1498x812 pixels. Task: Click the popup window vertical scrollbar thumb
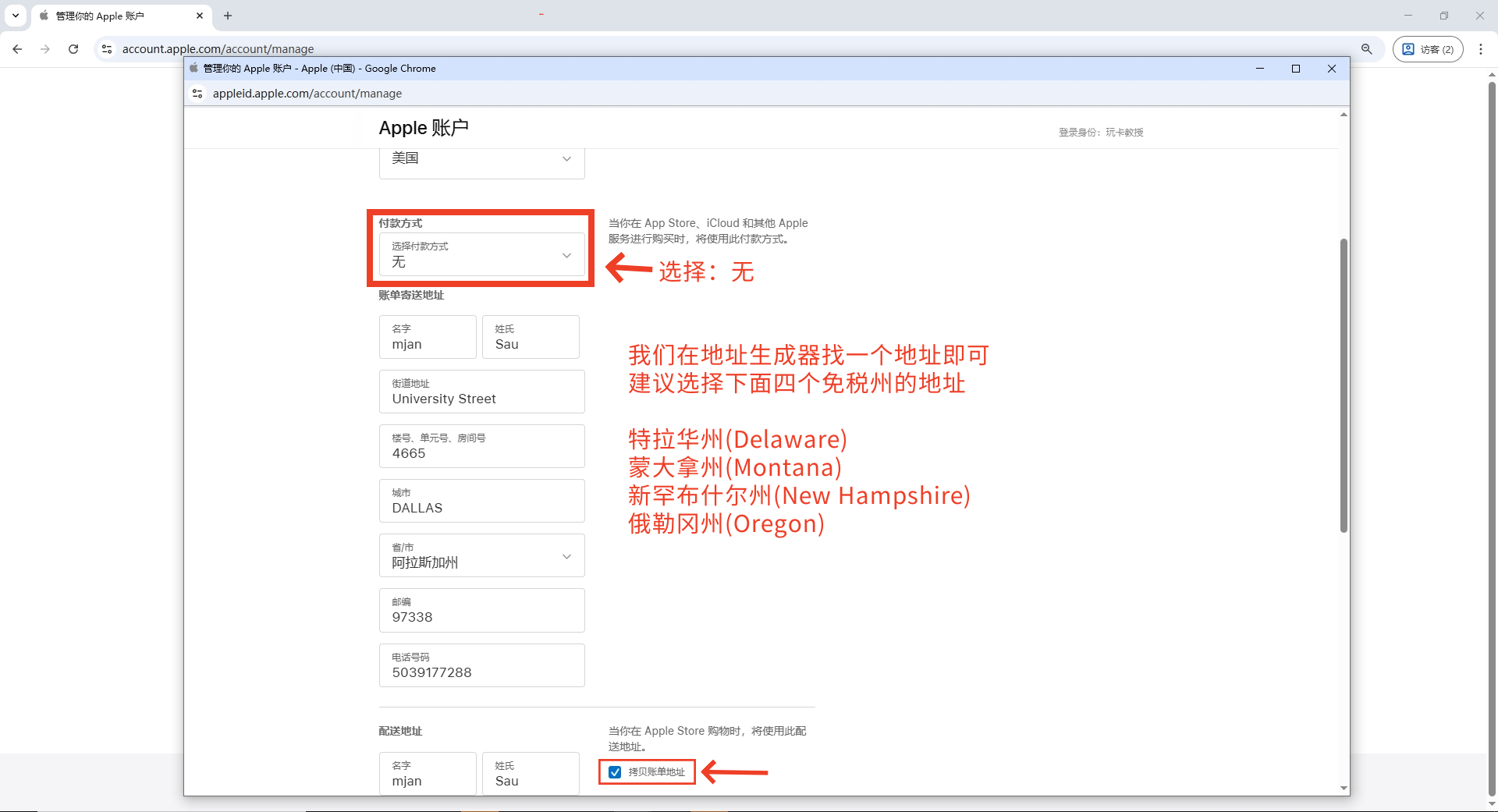tap(1344, 386)
